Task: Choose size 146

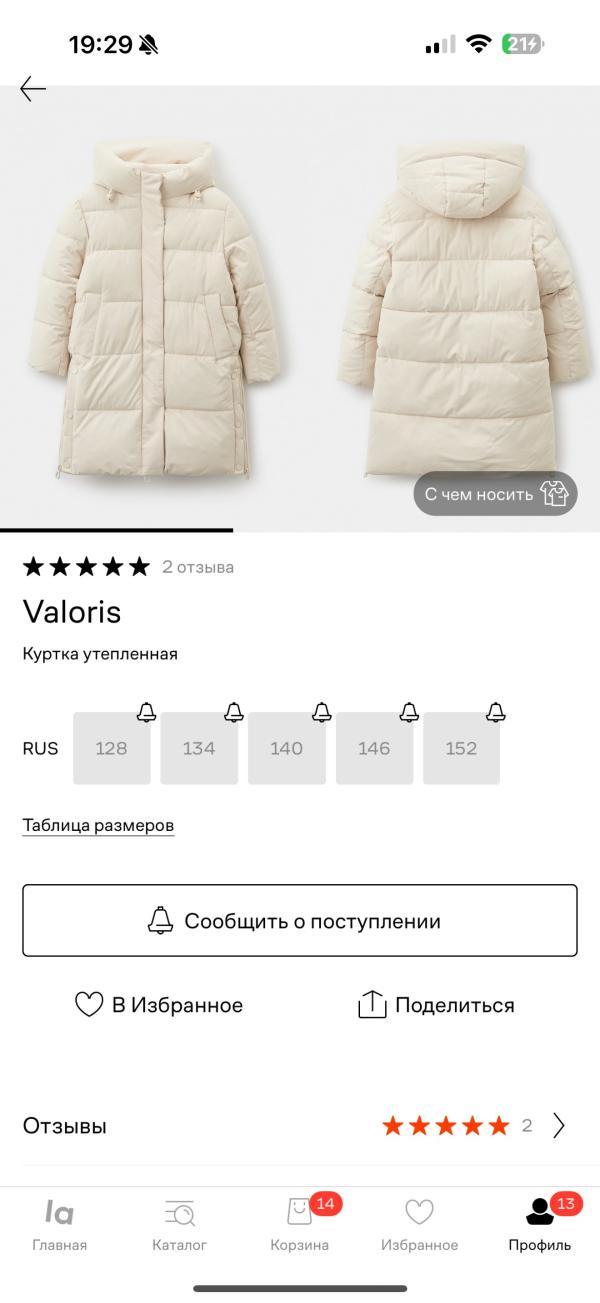Action: [x=374, y=748]
